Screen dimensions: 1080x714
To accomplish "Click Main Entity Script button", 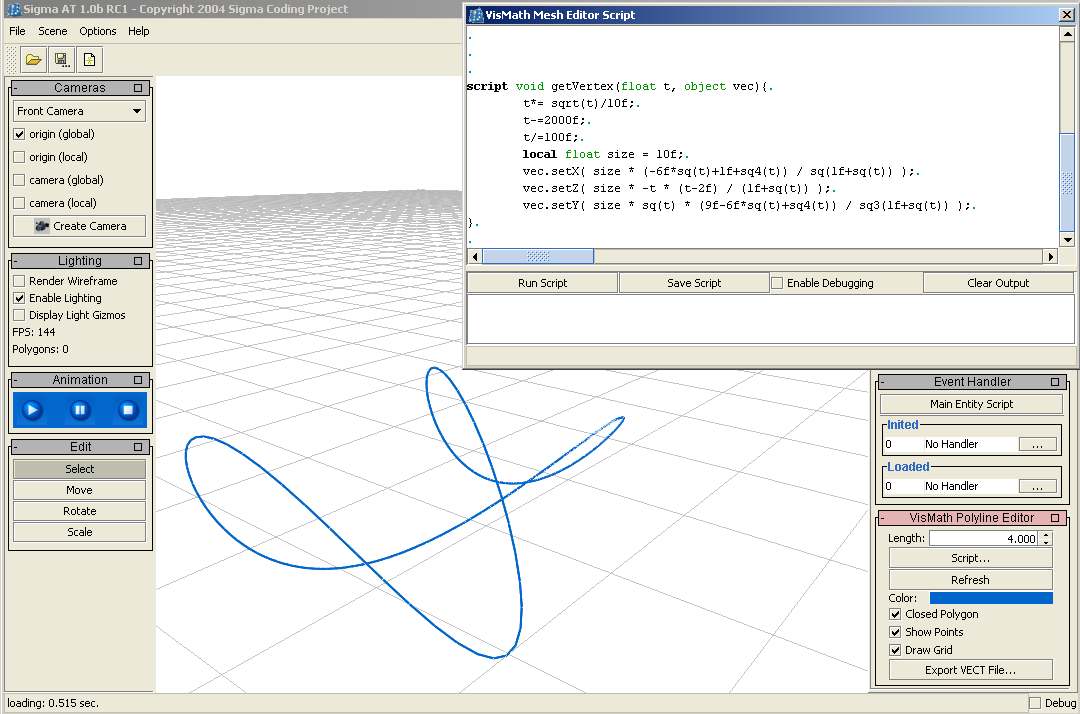I will point(971,404).
